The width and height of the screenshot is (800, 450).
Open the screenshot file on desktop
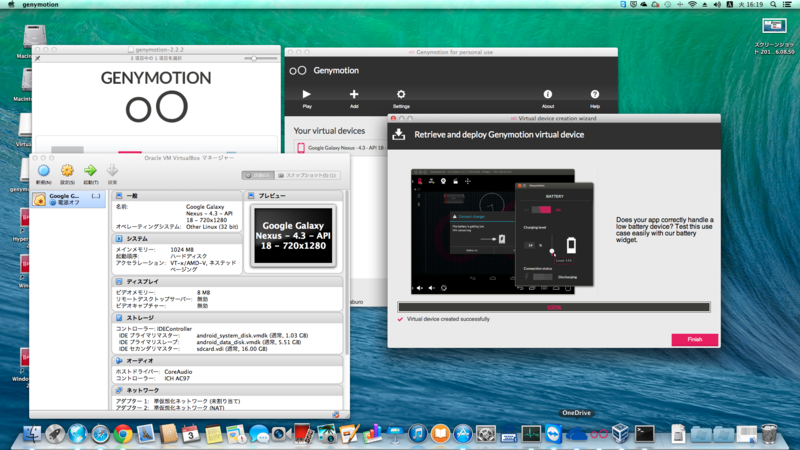tap(774, 35)
